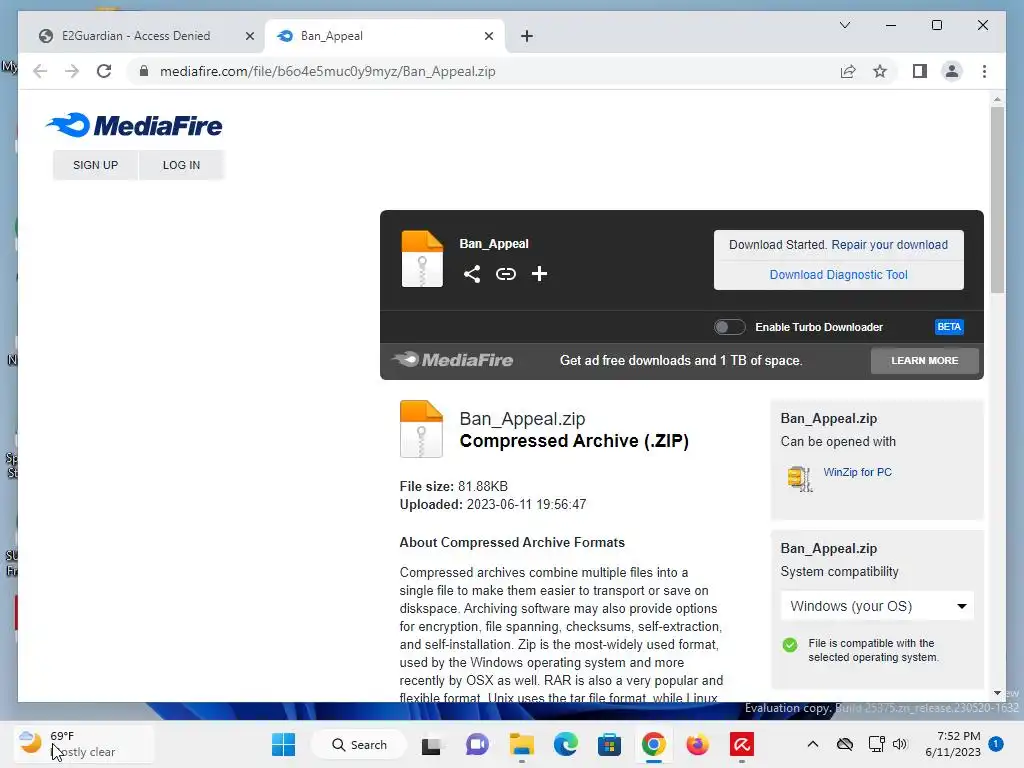The width and height of the screenshot is (1024, 768).
Task: Click the SIGN UP button
Action: (95, 165)
